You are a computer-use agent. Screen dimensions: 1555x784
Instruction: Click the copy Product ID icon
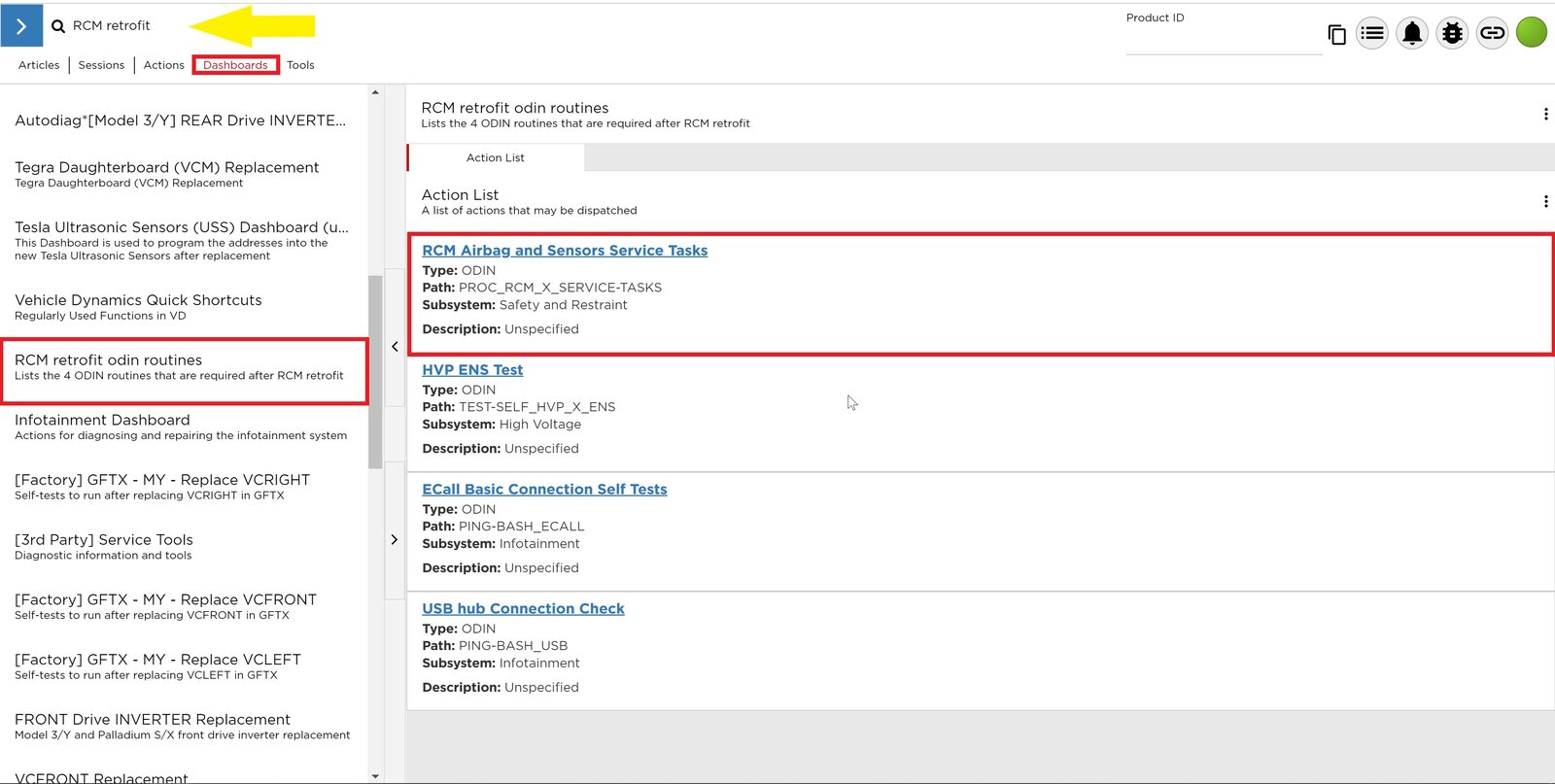click(1337, 35)
